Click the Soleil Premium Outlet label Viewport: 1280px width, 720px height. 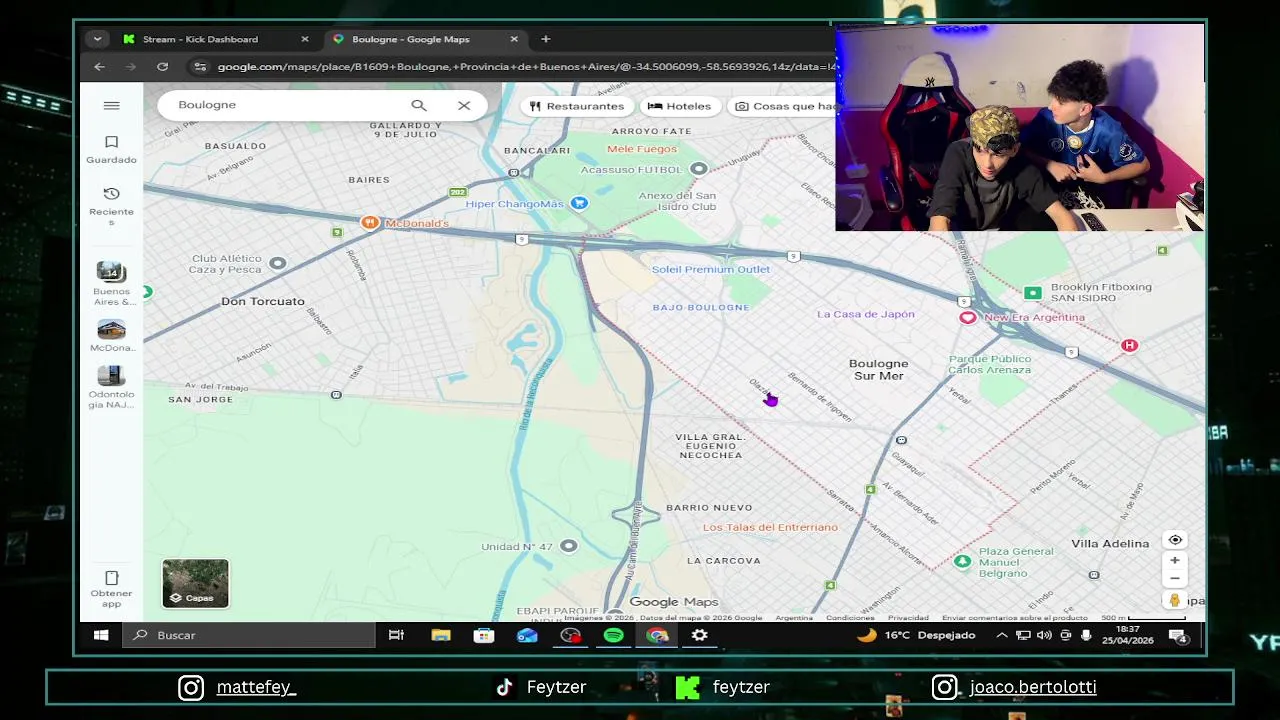(710, 269)
